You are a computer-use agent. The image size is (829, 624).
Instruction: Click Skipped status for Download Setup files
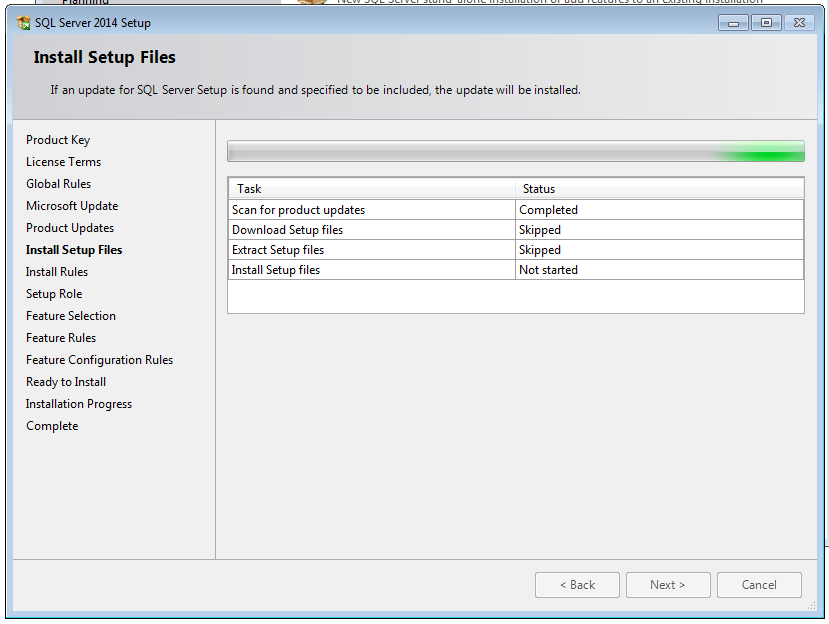coord(659,230)
